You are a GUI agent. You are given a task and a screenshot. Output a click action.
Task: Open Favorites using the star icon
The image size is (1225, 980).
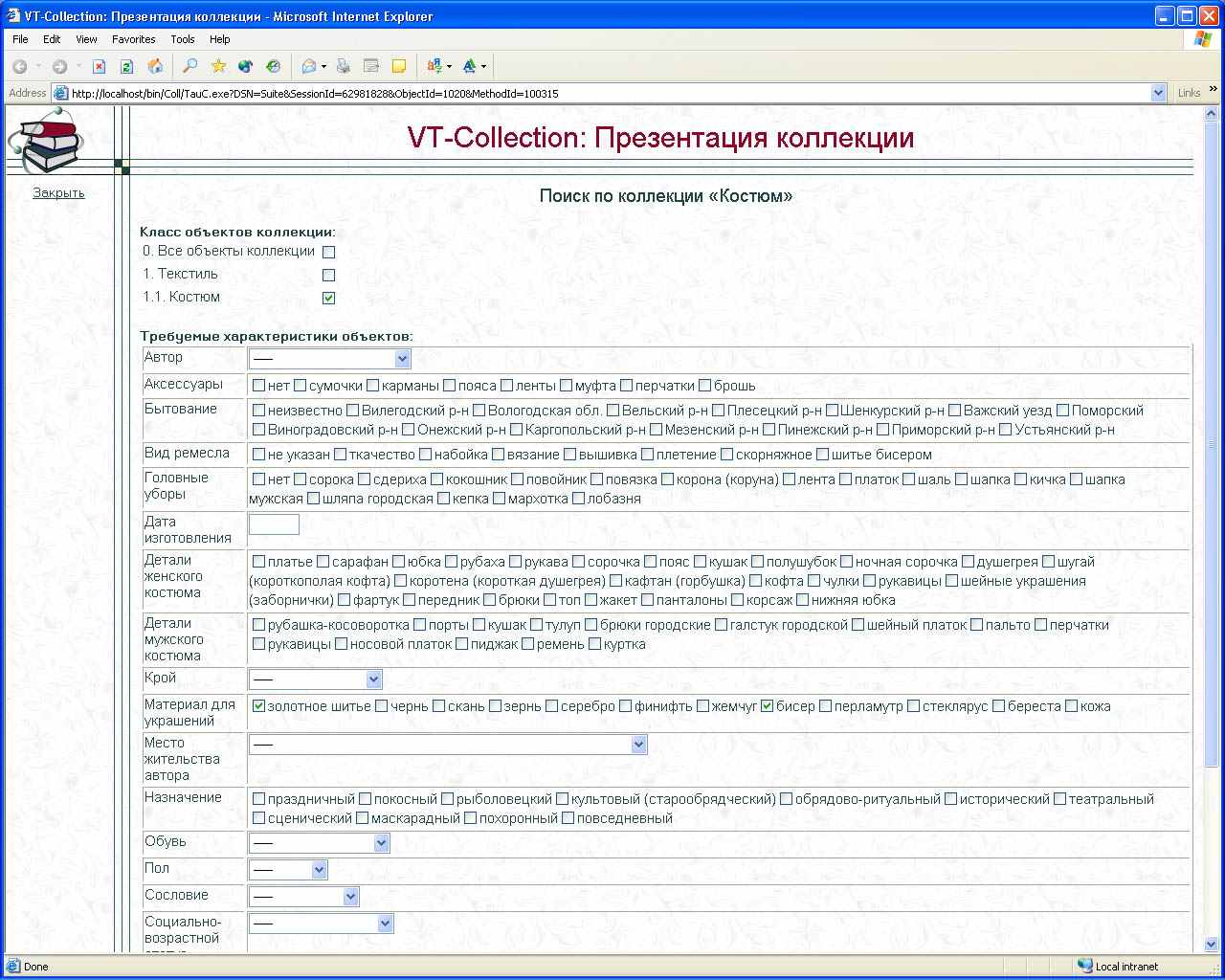point(218,66)
